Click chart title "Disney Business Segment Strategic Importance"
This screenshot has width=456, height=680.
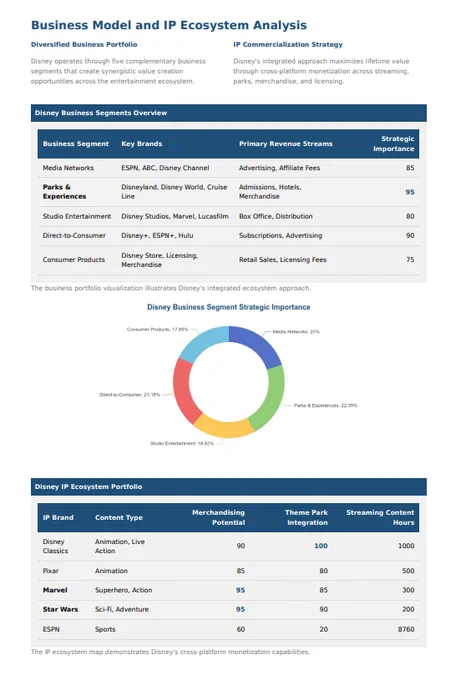[229, 307]
